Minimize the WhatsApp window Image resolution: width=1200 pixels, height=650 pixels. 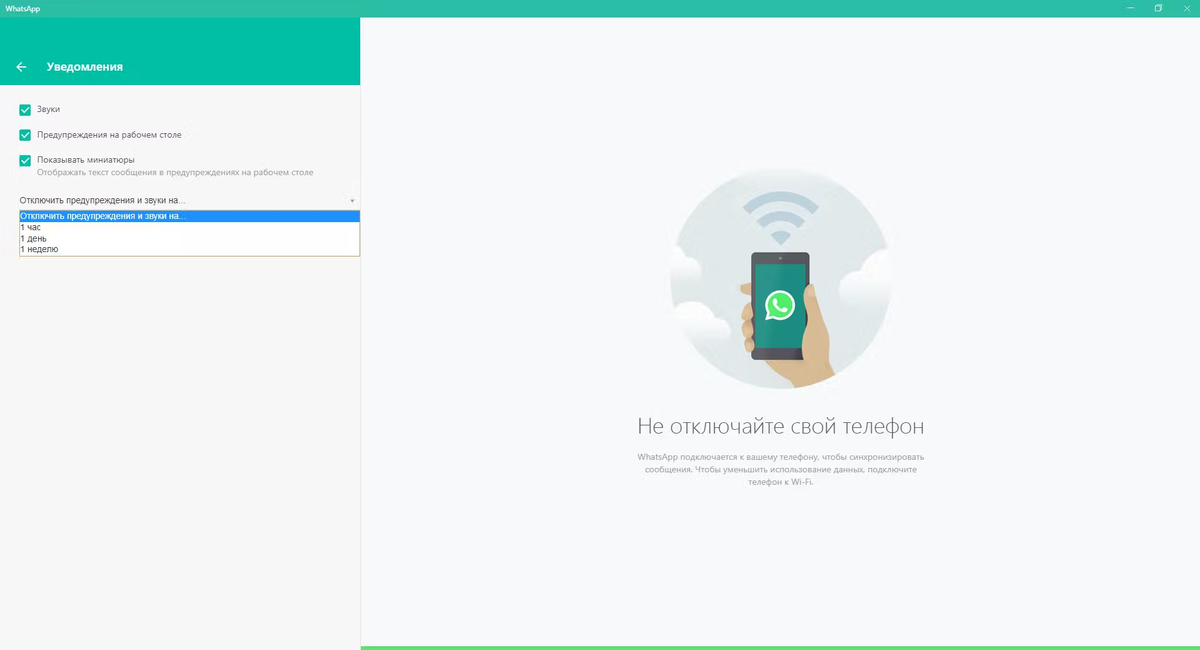point(1130,8)
